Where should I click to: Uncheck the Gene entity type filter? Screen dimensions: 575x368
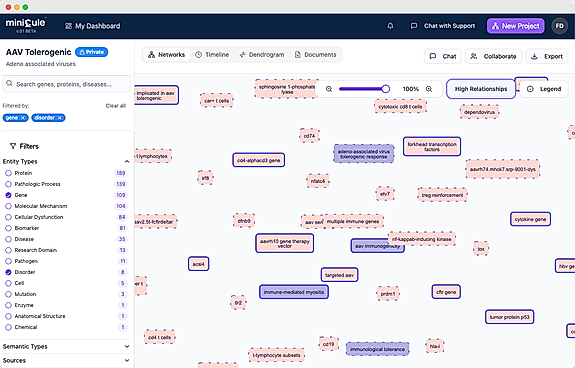point(8,195)
